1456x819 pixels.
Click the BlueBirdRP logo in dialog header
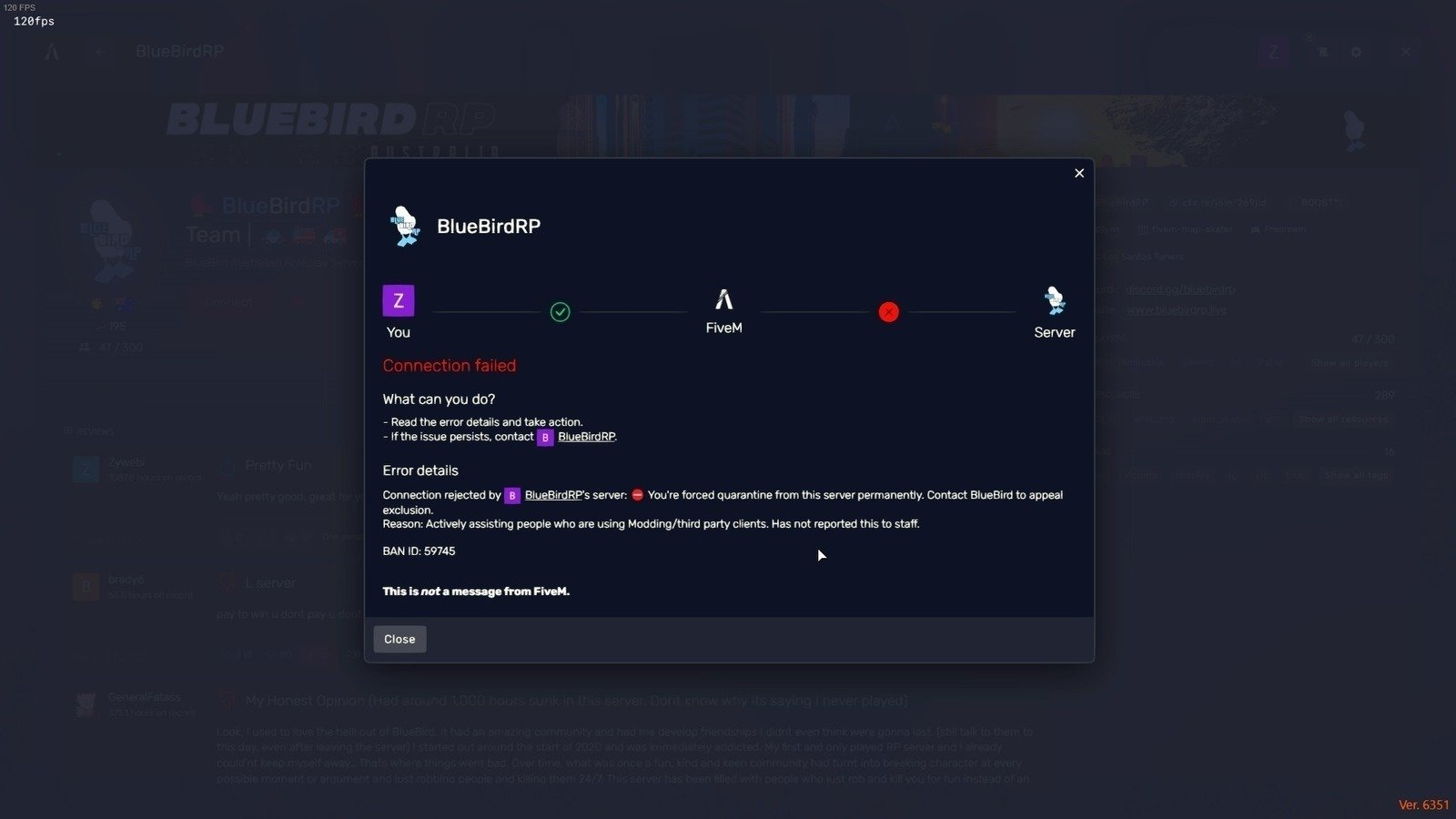tap(404, 226)
